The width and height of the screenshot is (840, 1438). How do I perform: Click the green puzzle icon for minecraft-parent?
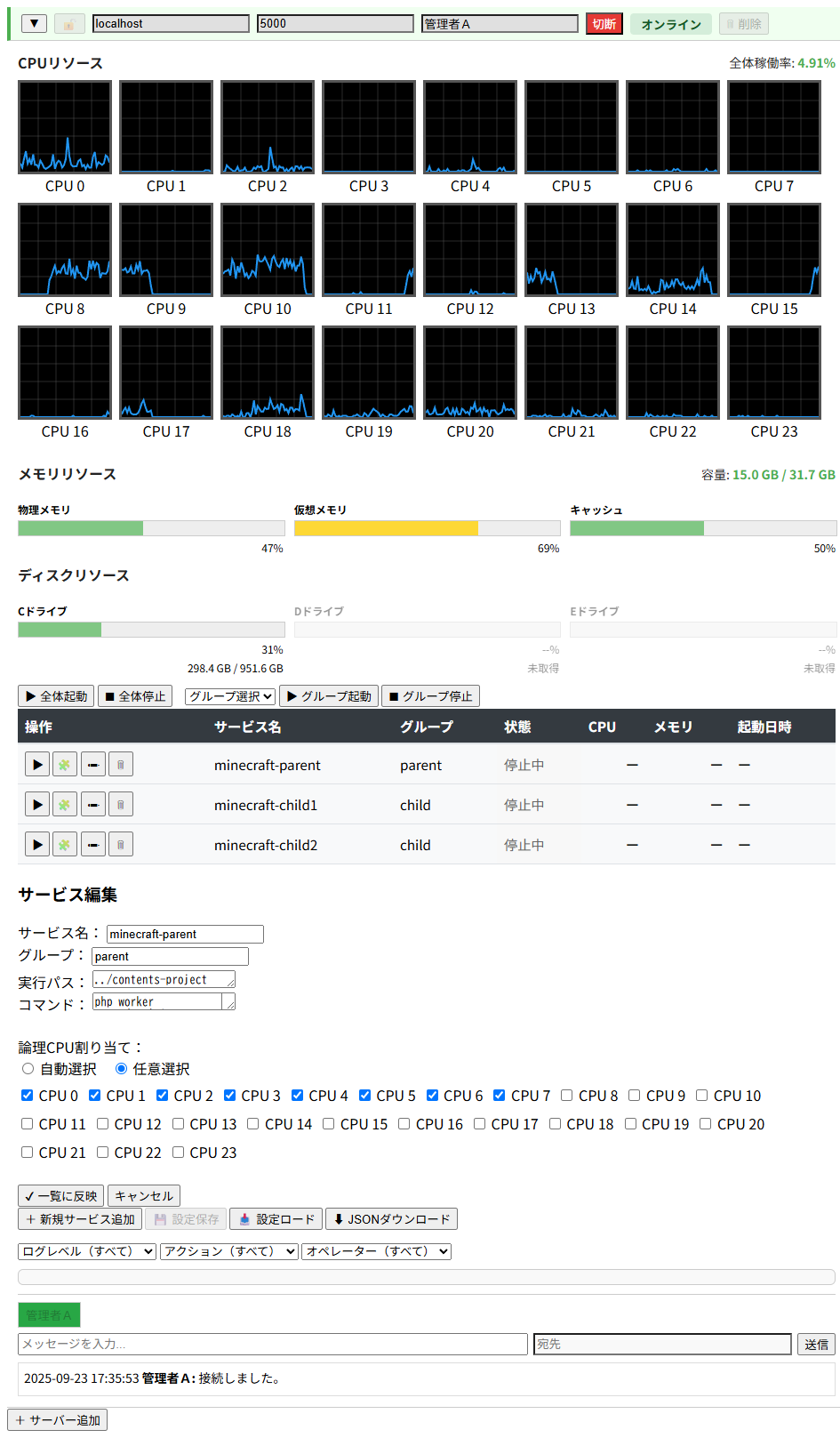(x=64, y=764)
